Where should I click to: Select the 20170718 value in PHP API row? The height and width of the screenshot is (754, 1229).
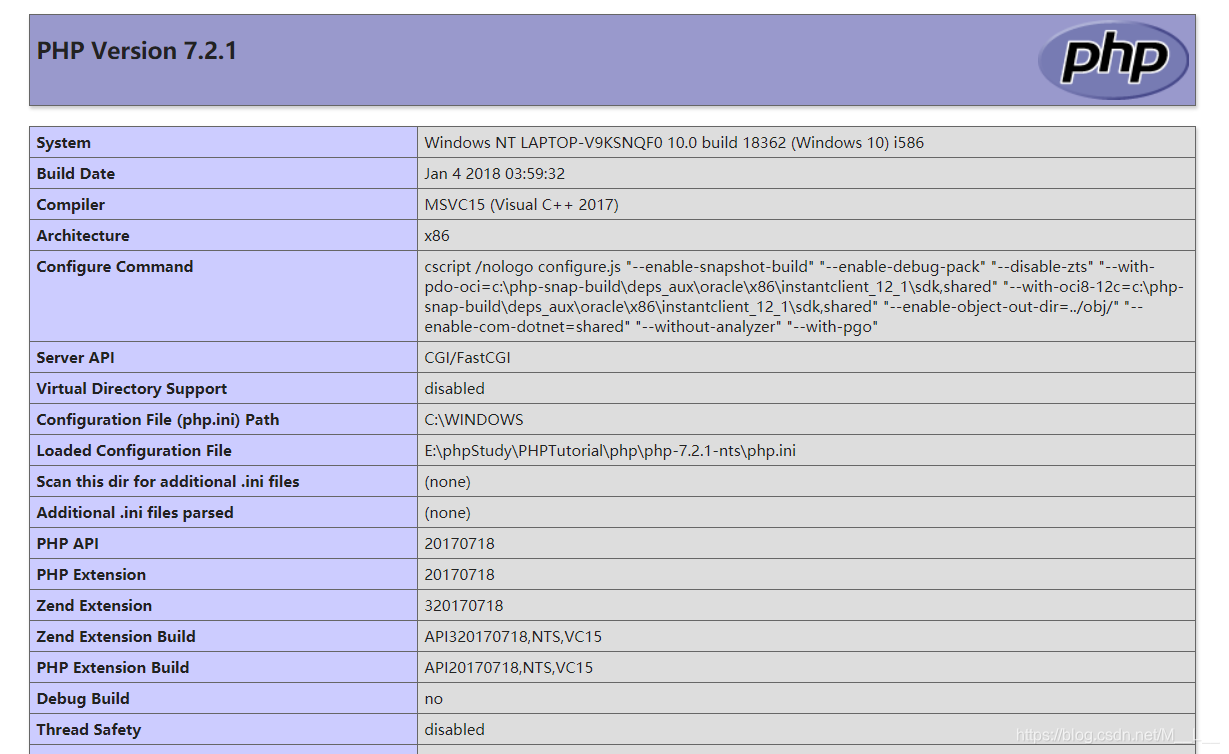click(460, 544)
